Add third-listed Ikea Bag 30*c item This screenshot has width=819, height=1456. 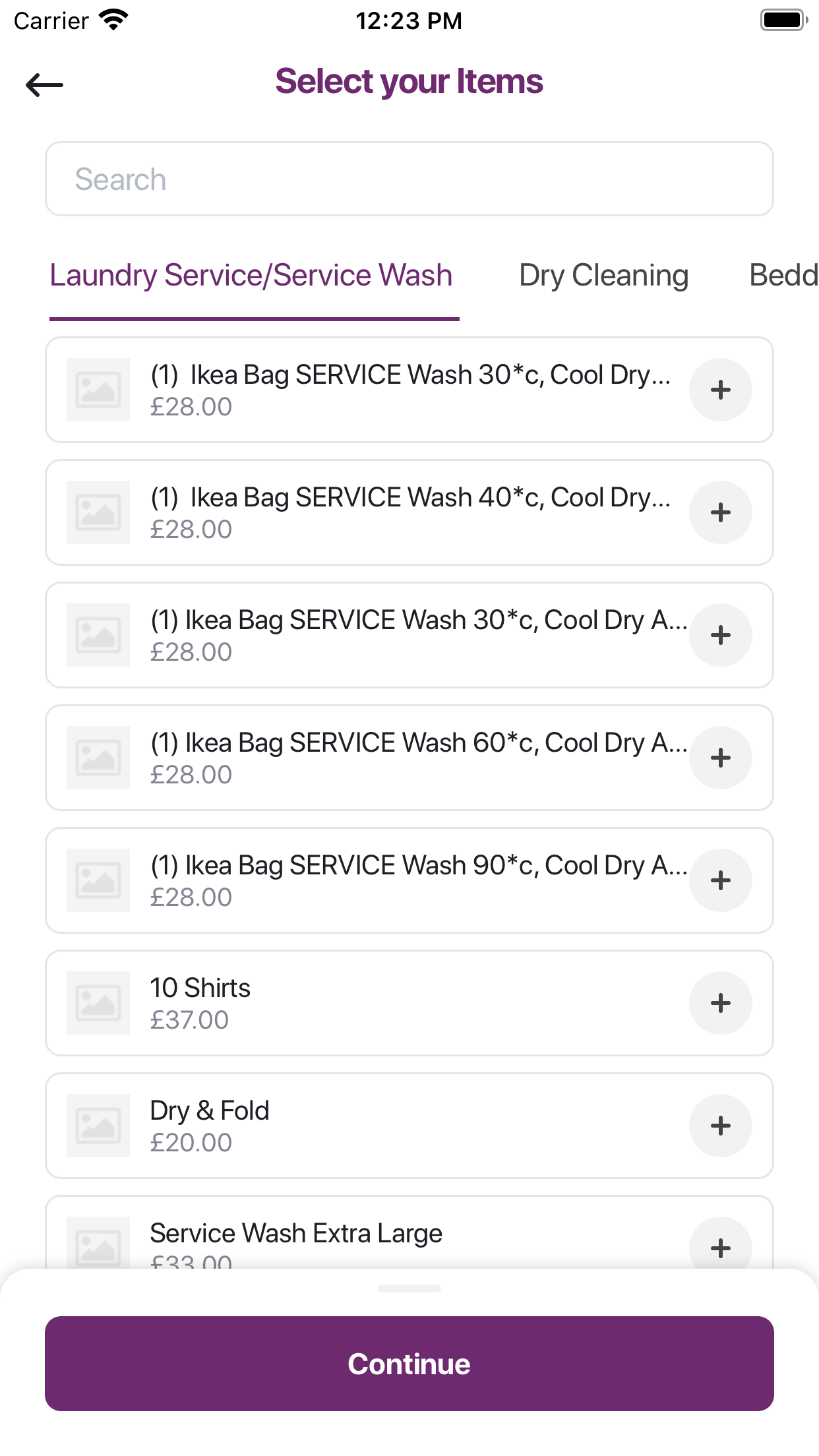721,635
